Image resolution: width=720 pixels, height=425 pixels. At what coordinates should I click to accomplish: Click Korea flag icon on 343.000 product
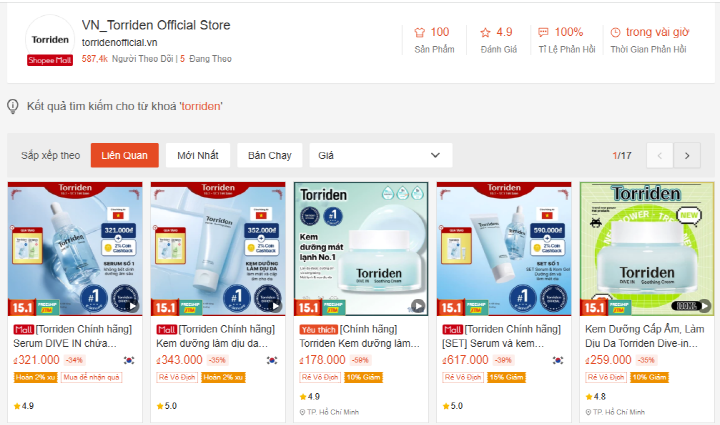coord(272,360)
